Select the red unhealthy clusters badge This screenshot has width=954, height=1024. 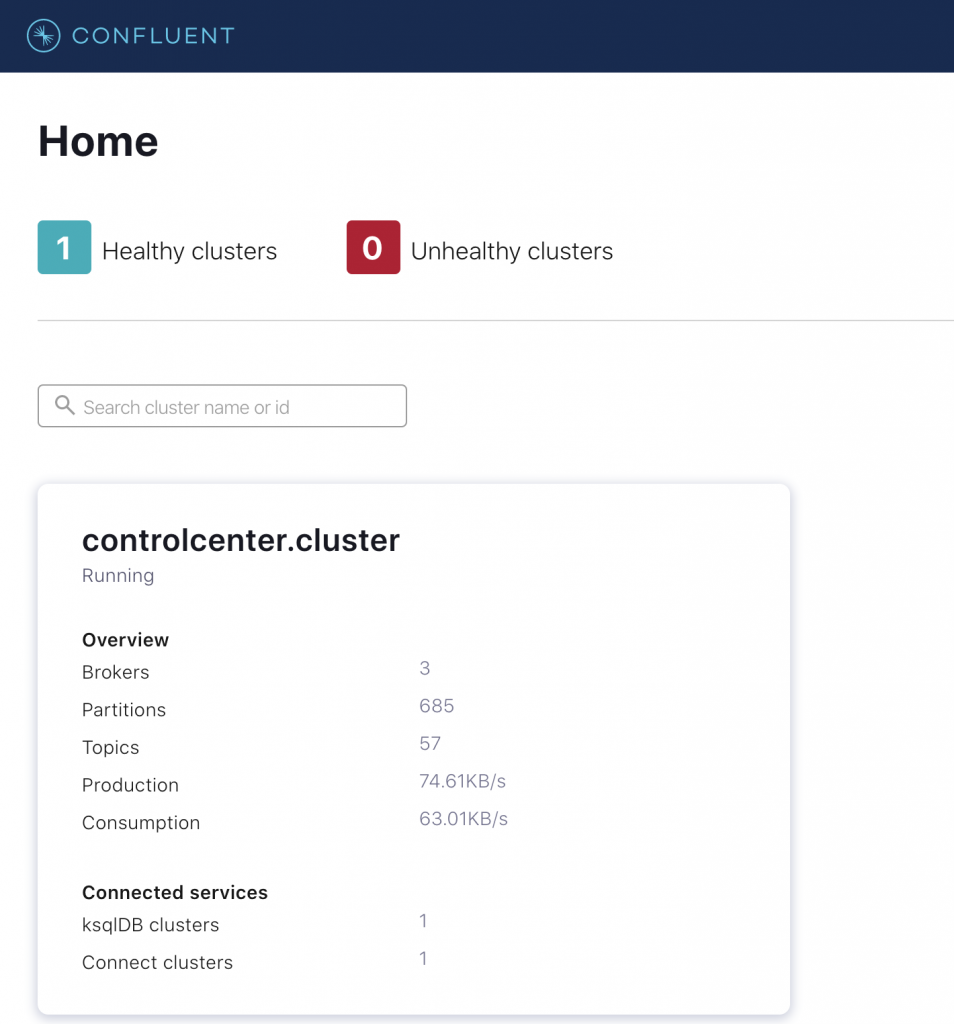(372, 247)
